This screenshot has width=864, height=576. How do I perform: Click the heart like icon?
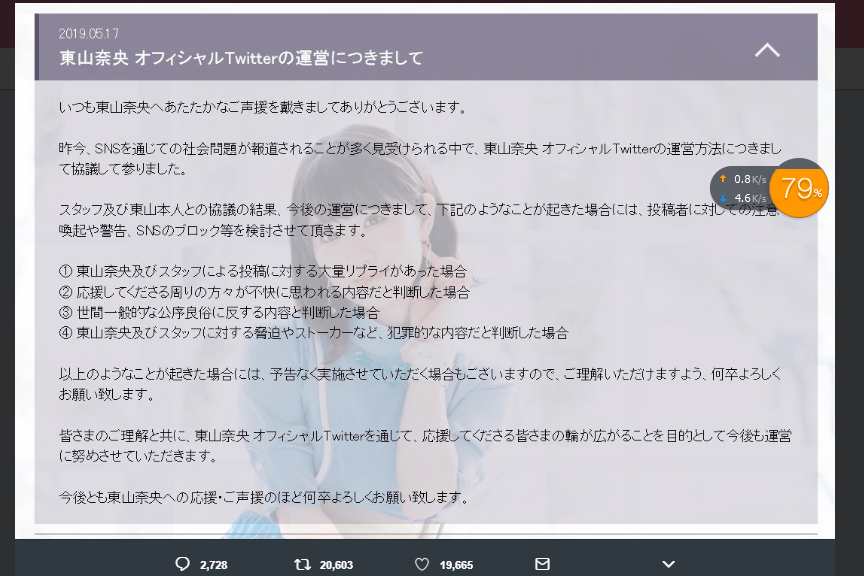422,564
